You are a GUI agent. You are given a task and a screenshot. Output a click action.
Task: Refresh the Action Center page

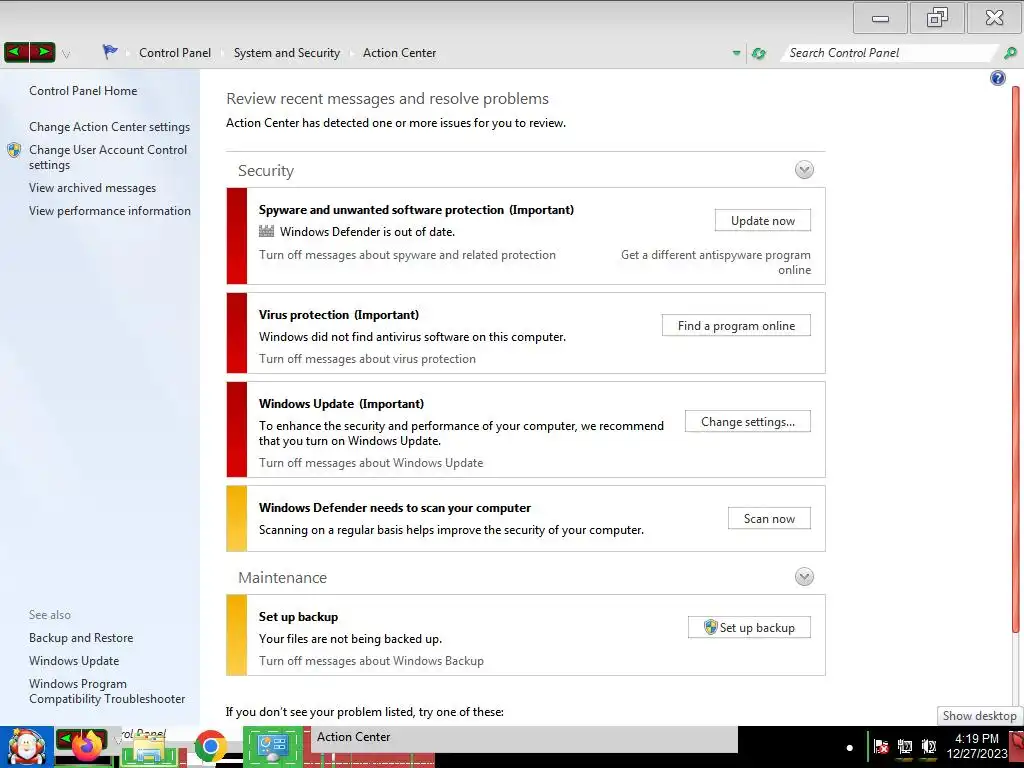759,53
